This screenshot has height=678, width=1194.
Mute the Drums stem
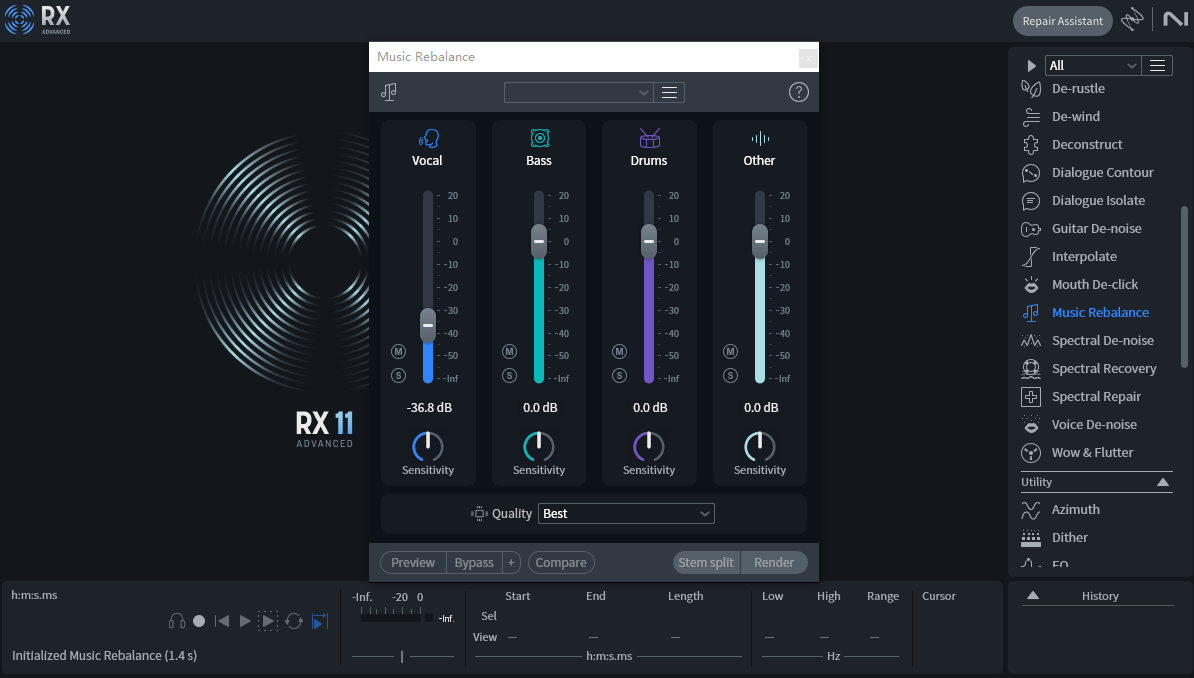click(619, 352)
